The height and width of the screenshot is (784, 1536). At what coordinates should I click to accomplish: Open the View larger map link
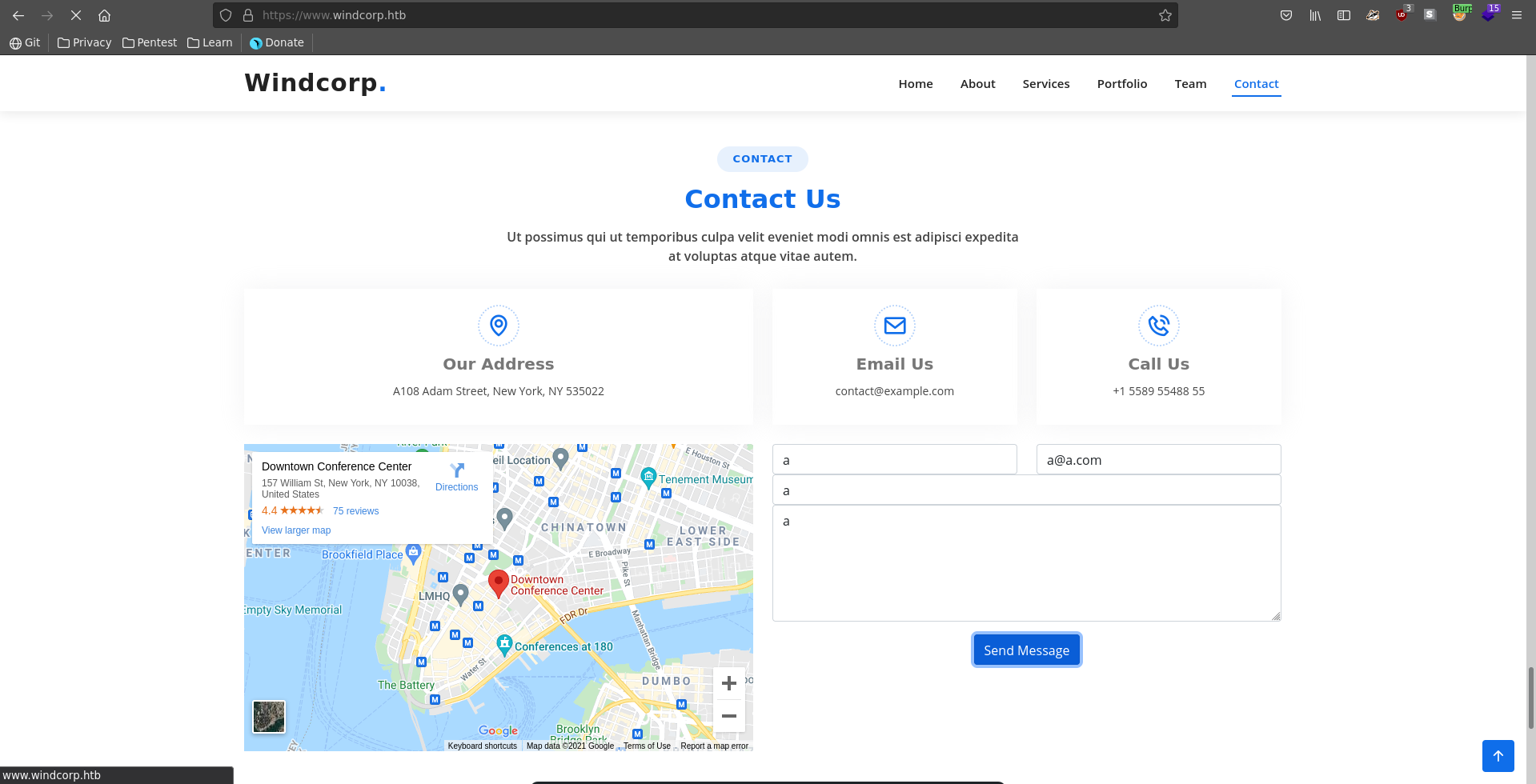296,530
